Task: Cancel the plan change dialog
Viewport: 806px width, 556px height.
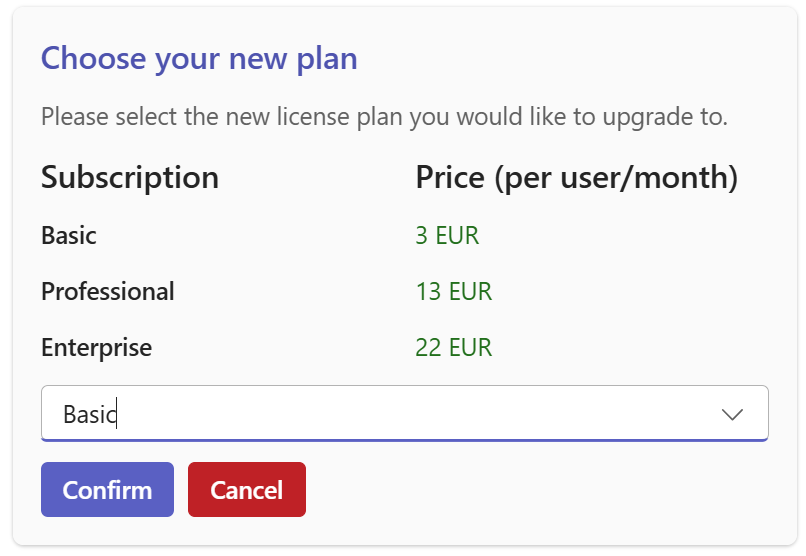Action: [246, 490]
